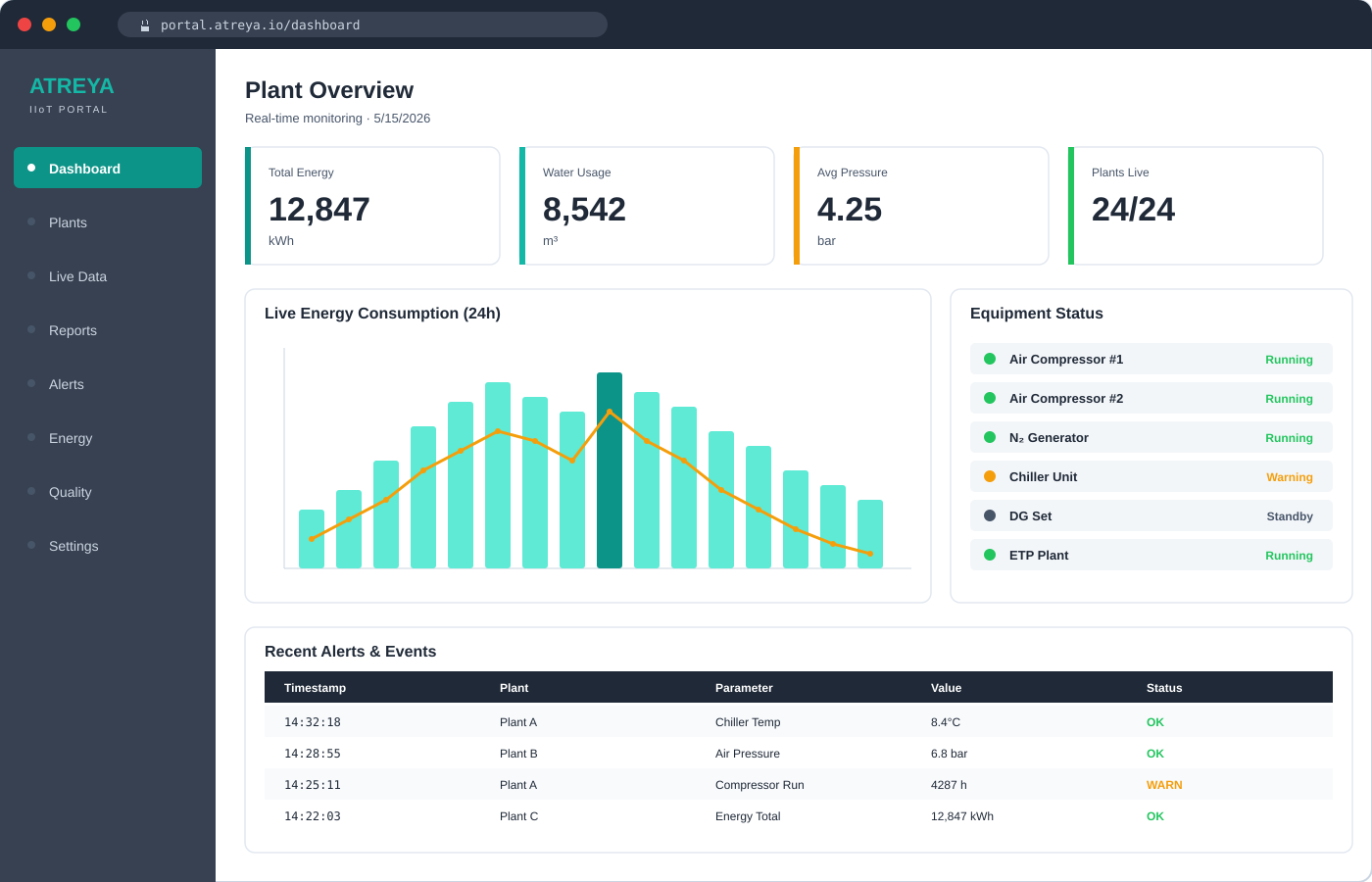
Task: Click the WARN status in alerts table
Action: (1164, 785)
